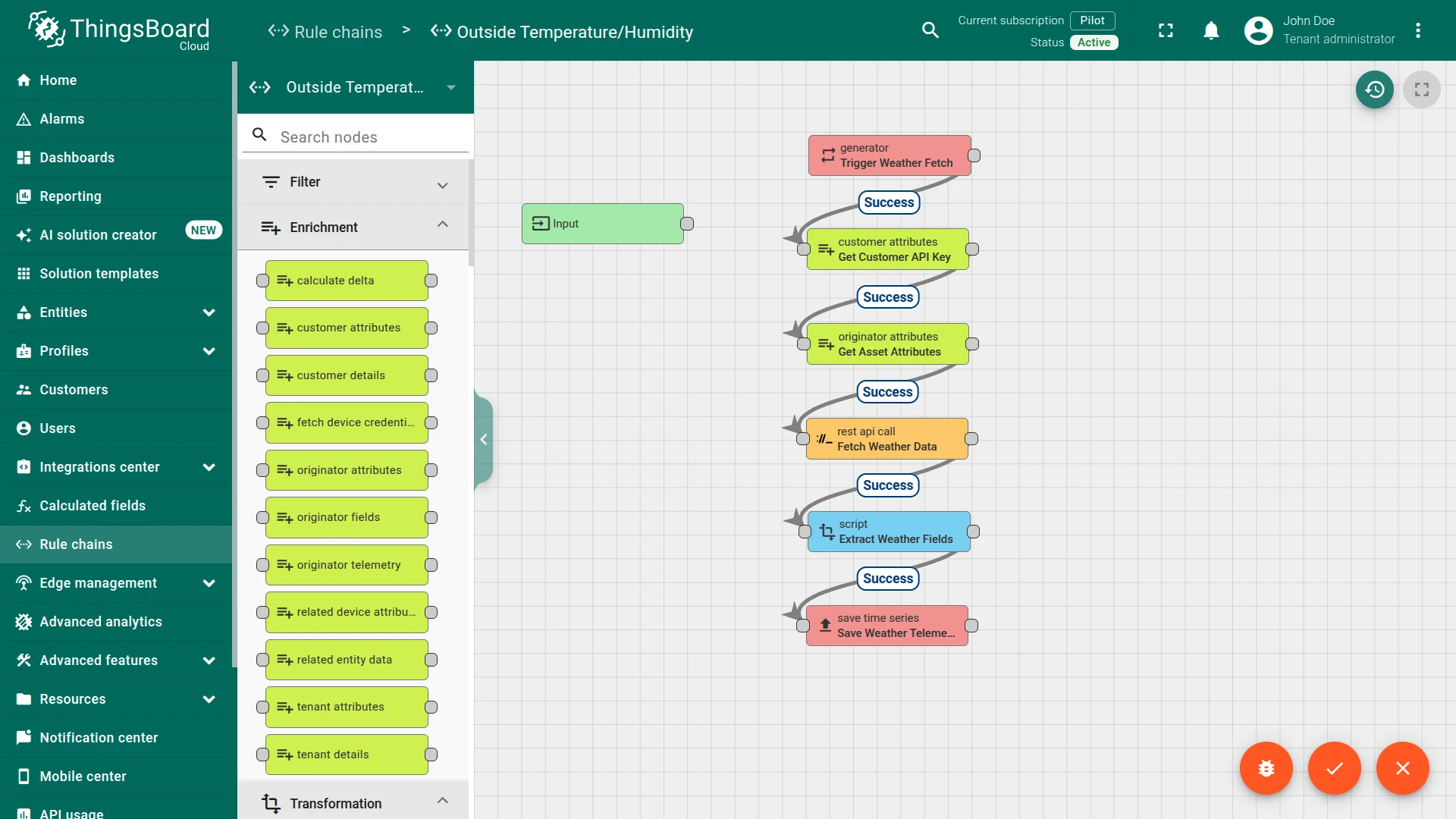Select the Extract Weather Fields script node
This screenshot has height=819, width=1456.
click(x=889, y=532)
